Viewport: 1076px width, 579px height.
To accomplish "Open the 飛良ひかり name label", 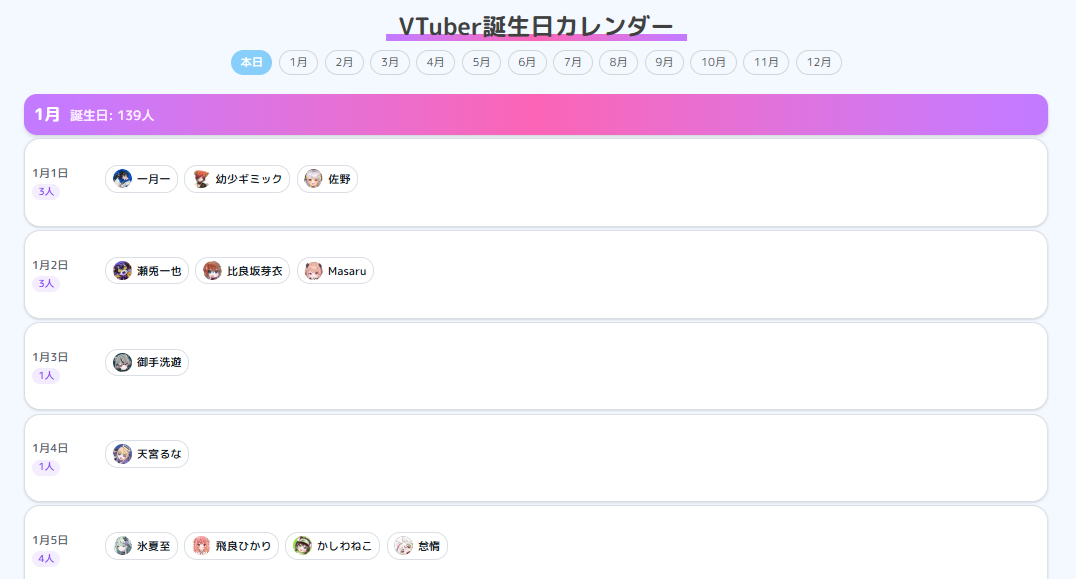I will click(244, 546).
